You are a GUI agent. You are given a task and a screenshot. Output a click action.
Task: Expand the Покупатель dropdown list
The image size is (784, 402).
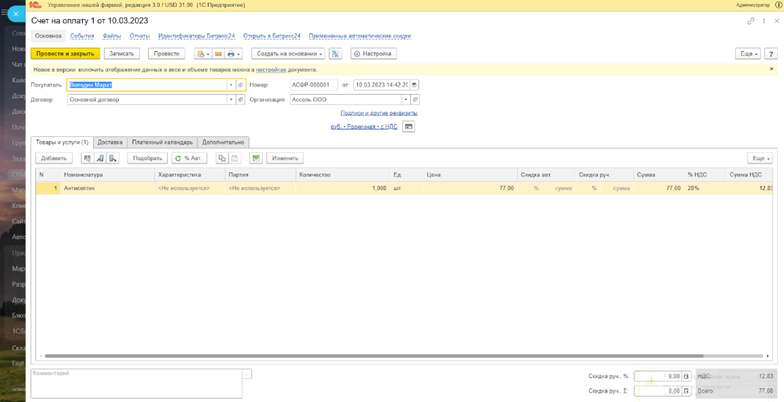(230, 85)
